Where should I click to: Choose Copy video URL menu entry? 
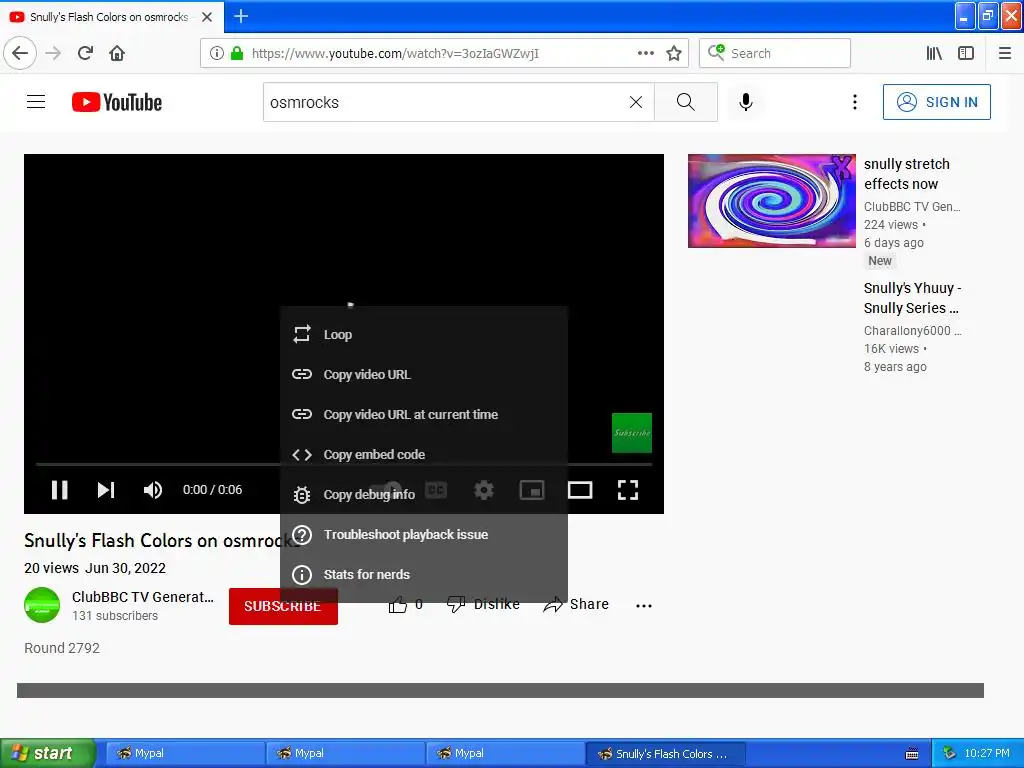(x=424, y=374)
